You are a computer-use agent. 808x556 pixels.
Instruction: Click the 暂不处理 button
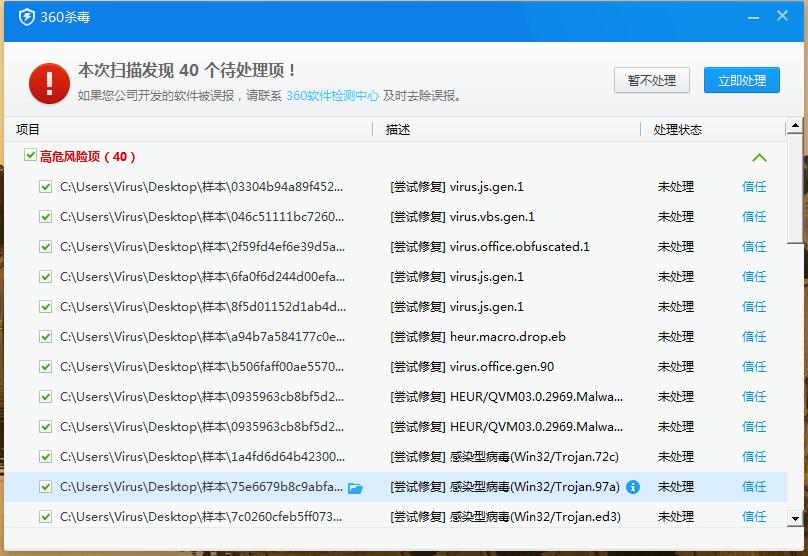click(x=652, y=80)
